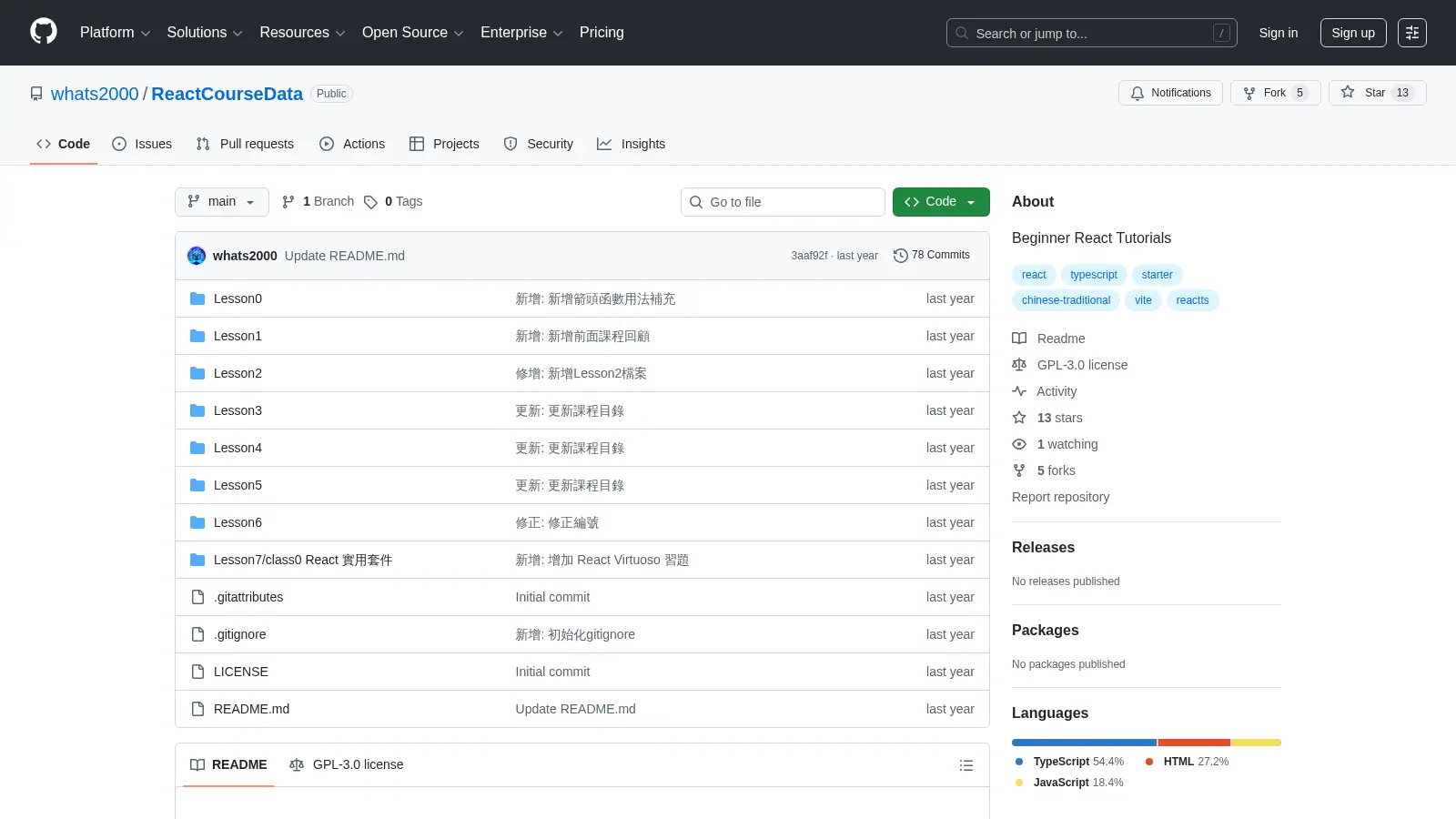Click the scale icon next to GPL-3.0 license

click(1019, 365)
